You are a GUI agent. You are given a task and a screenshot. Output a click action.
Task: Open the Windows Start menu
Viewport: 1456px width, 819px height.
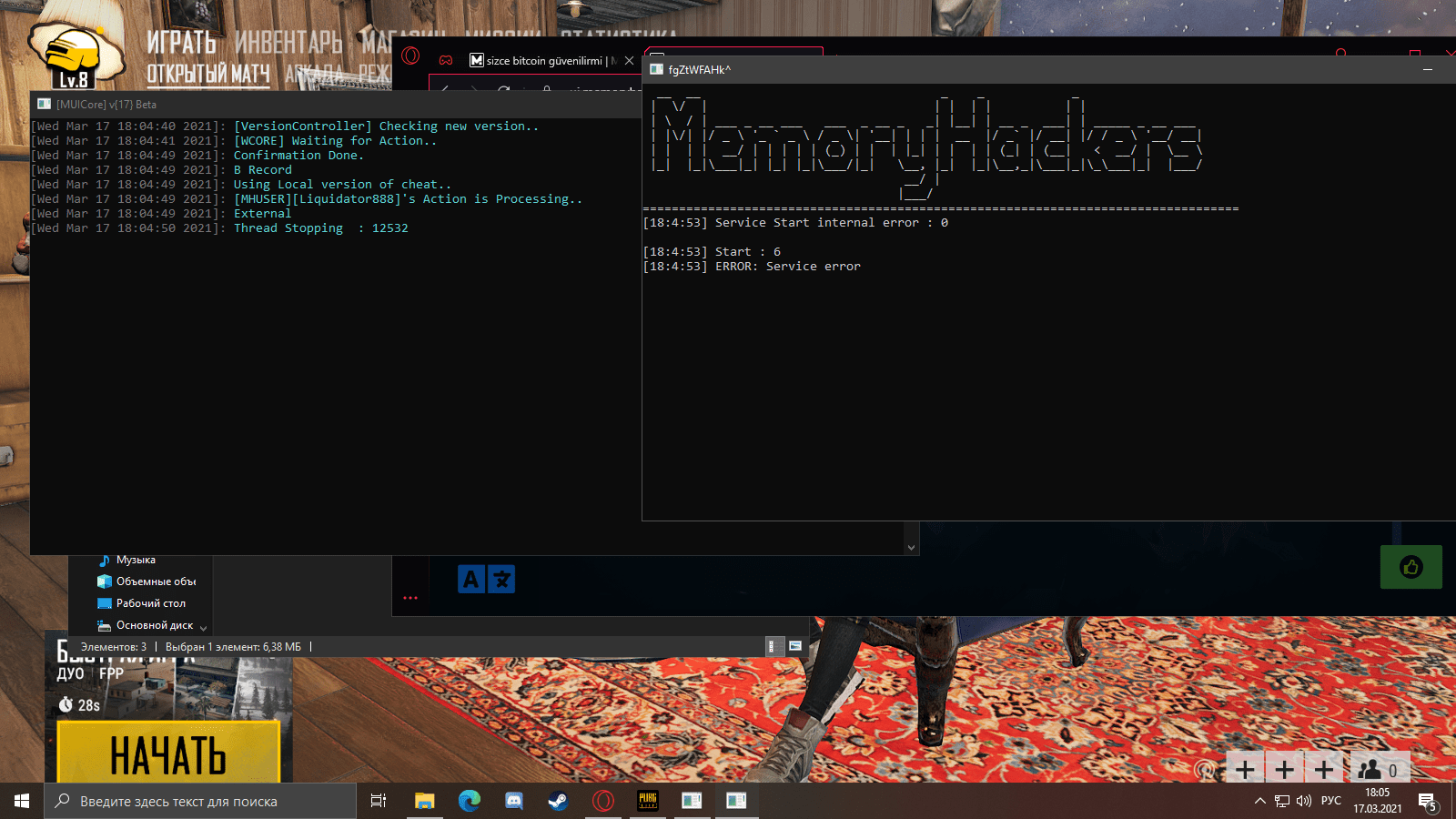[x=22, y=801]
